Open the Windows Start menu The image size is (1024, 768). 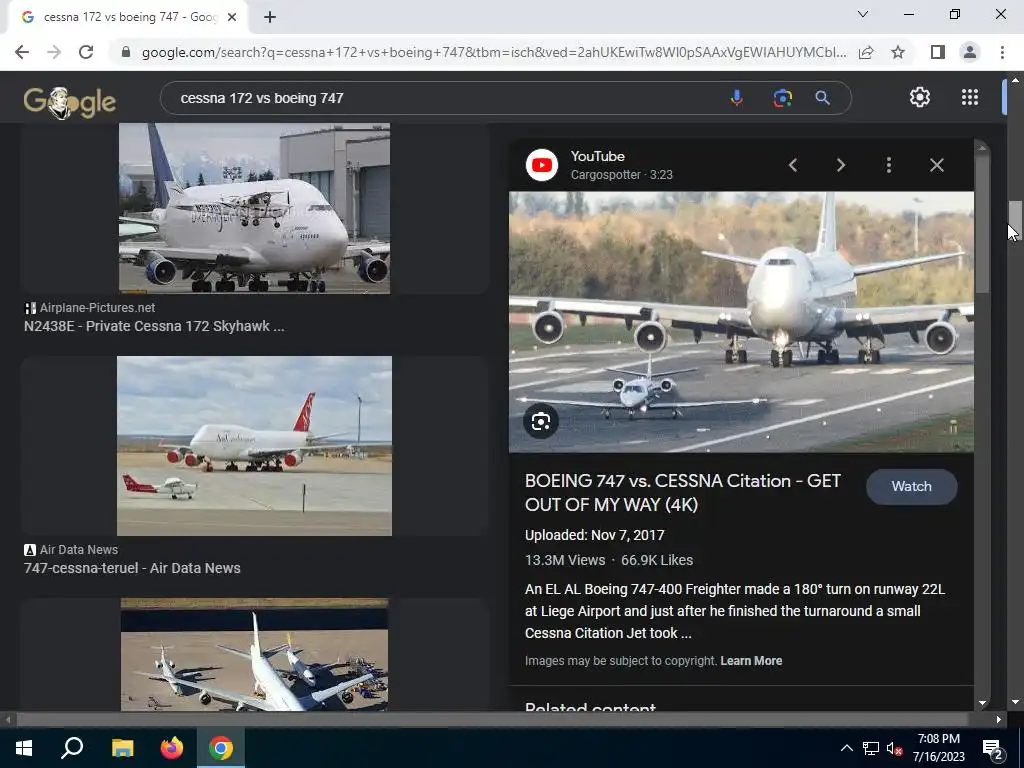pos(24,748)
